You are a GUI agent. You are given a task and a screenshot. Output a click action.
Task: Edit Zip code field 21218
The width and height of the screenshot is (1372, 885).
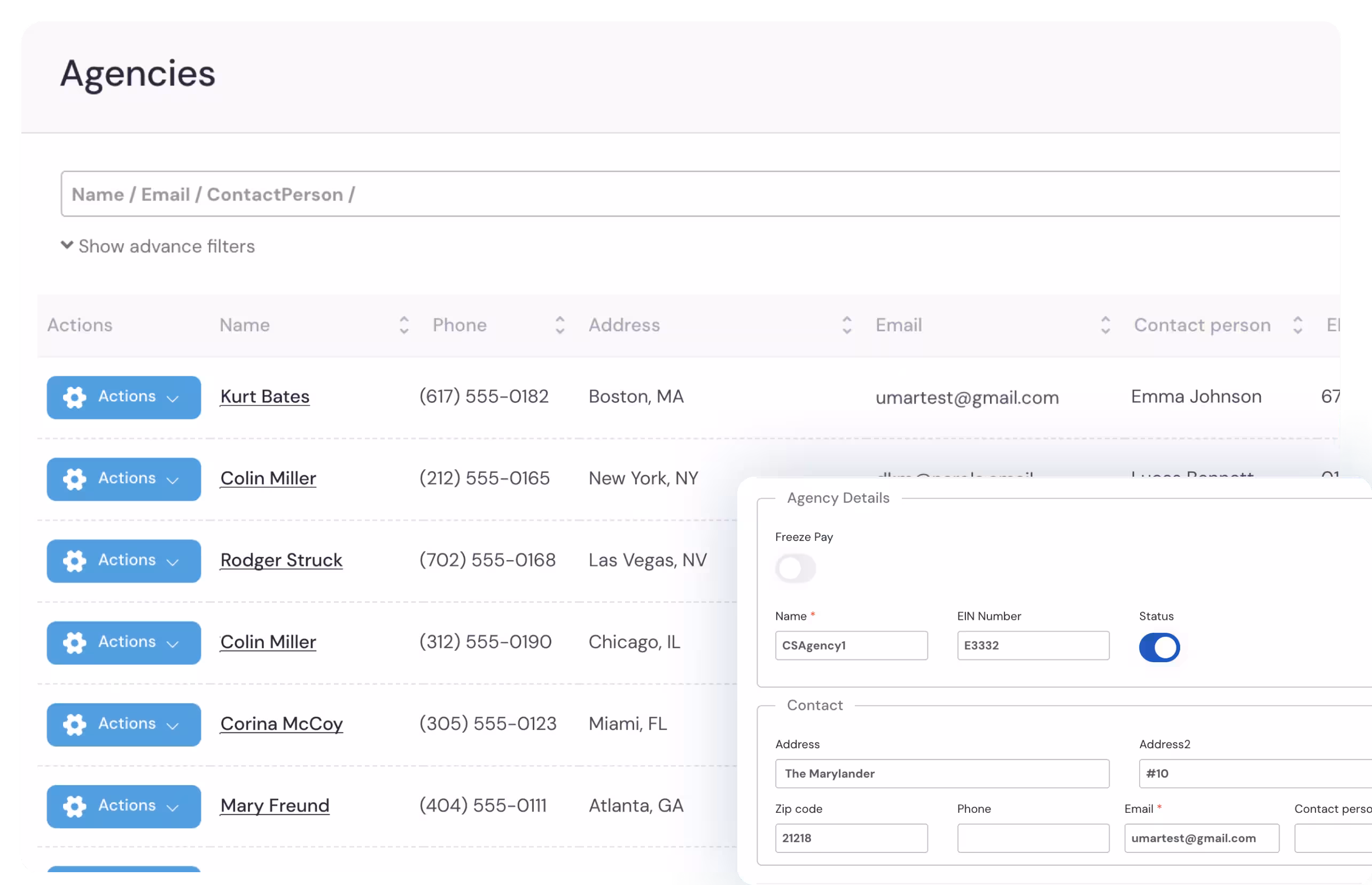coord(851,838)
